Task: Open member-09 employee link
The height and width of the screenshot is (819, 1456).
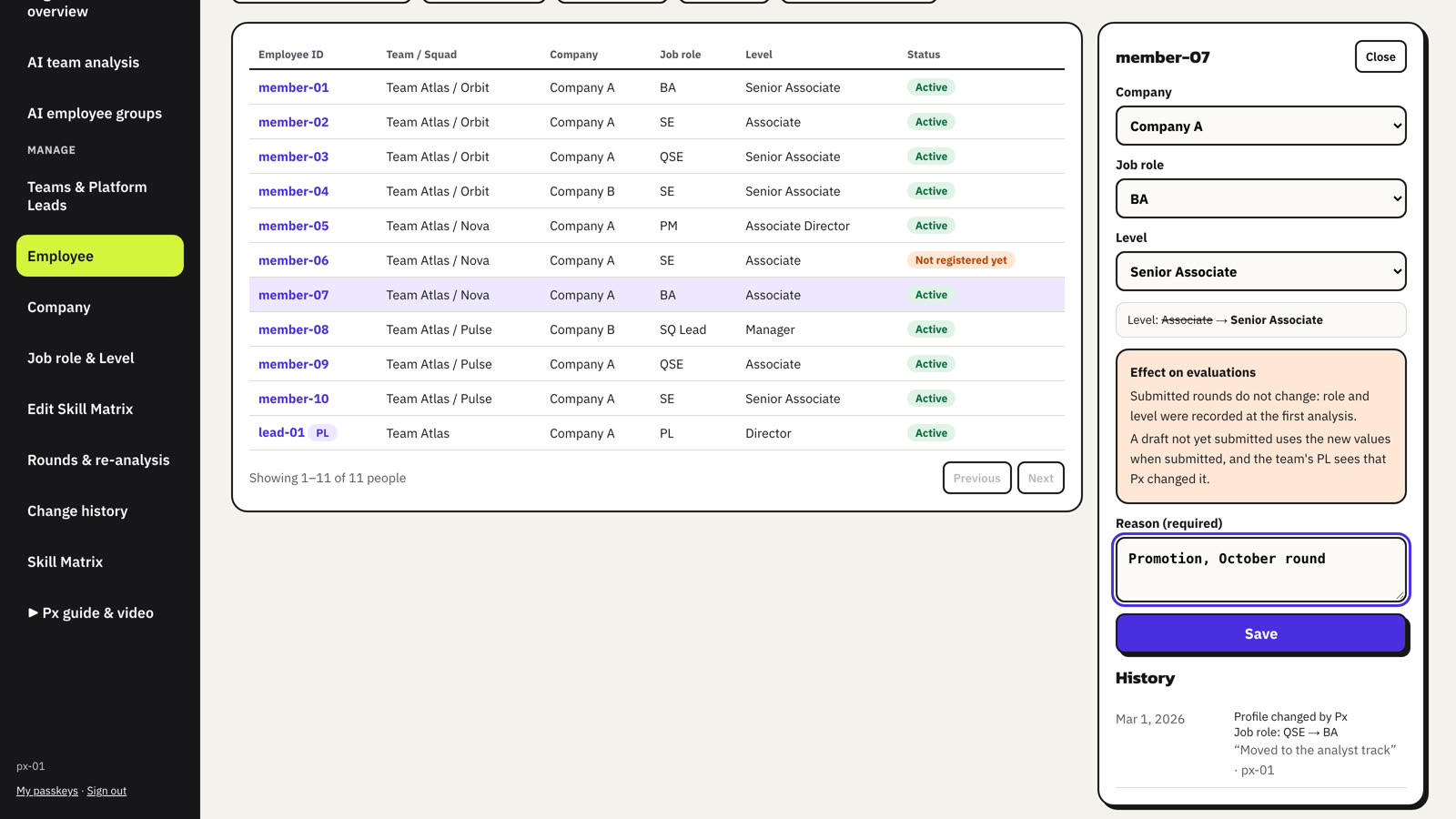Action: pos(293,364)
